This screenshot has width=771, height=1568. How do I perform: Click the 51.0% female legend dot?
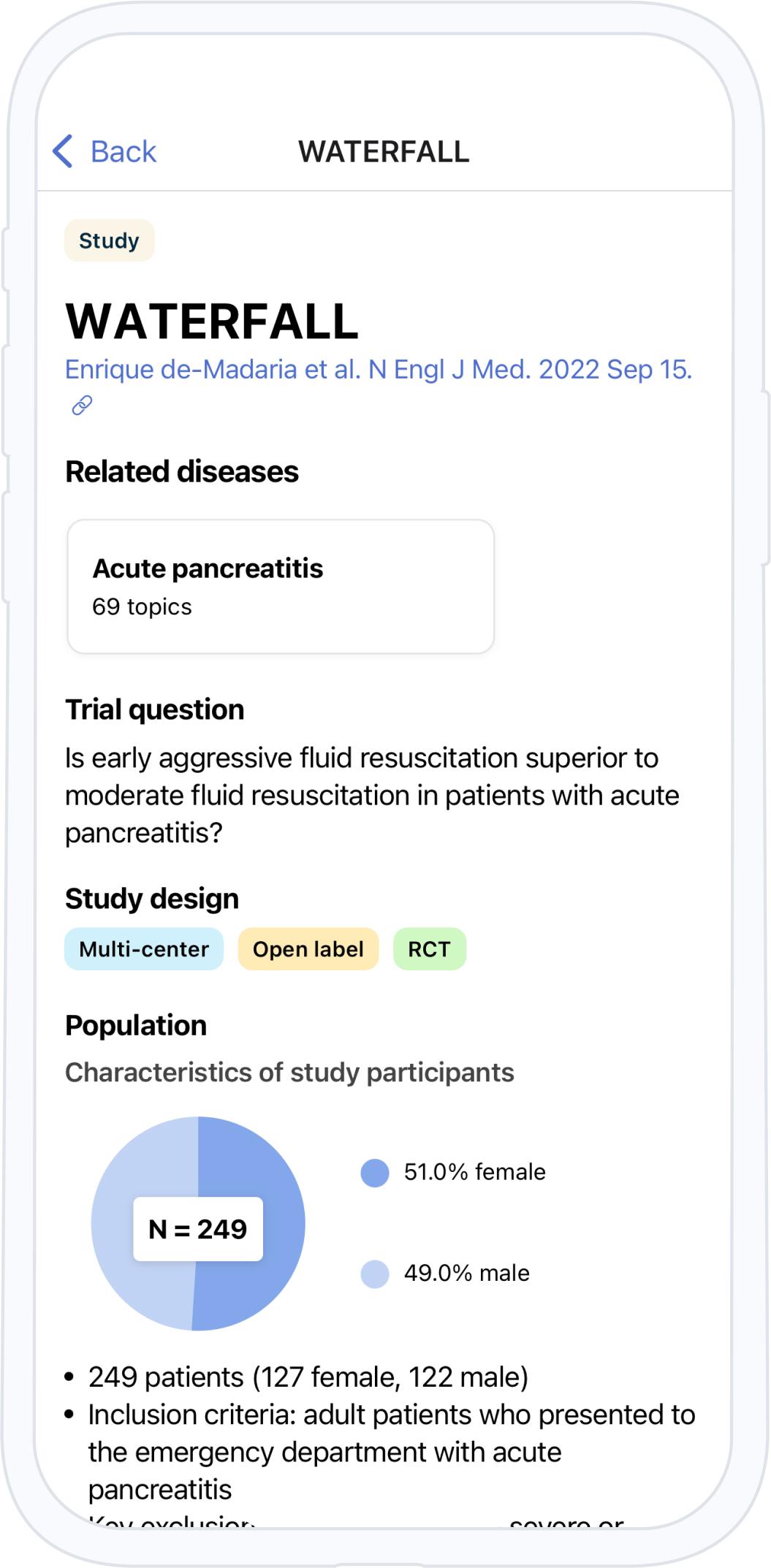[x=375, y=1173]
